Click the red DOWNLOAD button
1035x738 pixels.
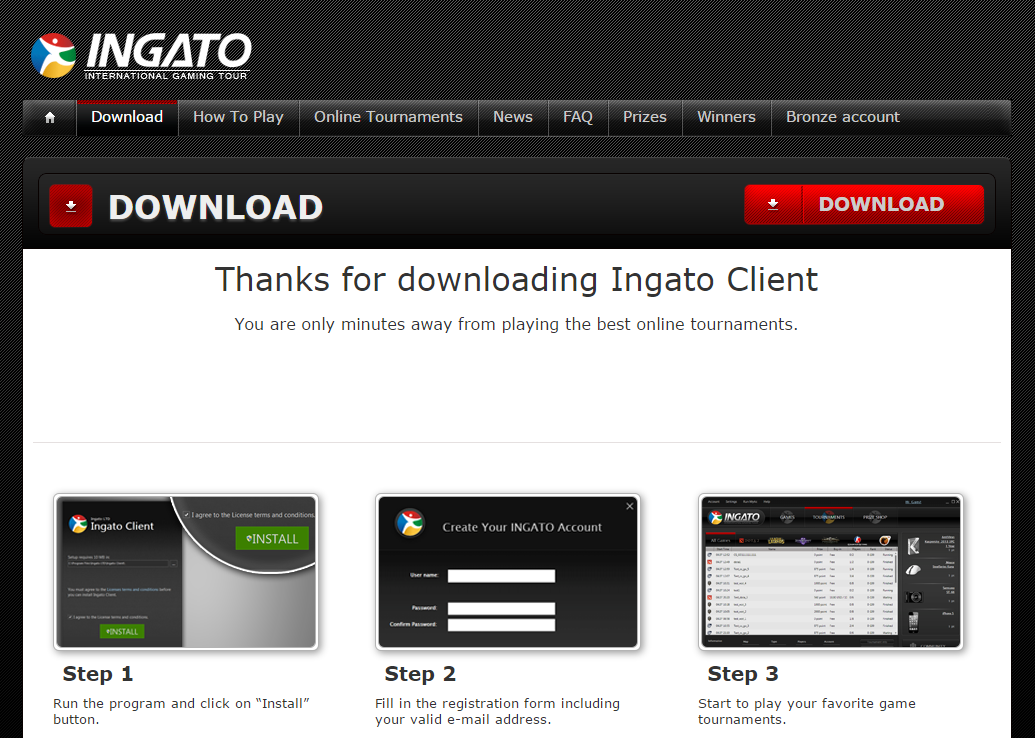pos(864,205)
